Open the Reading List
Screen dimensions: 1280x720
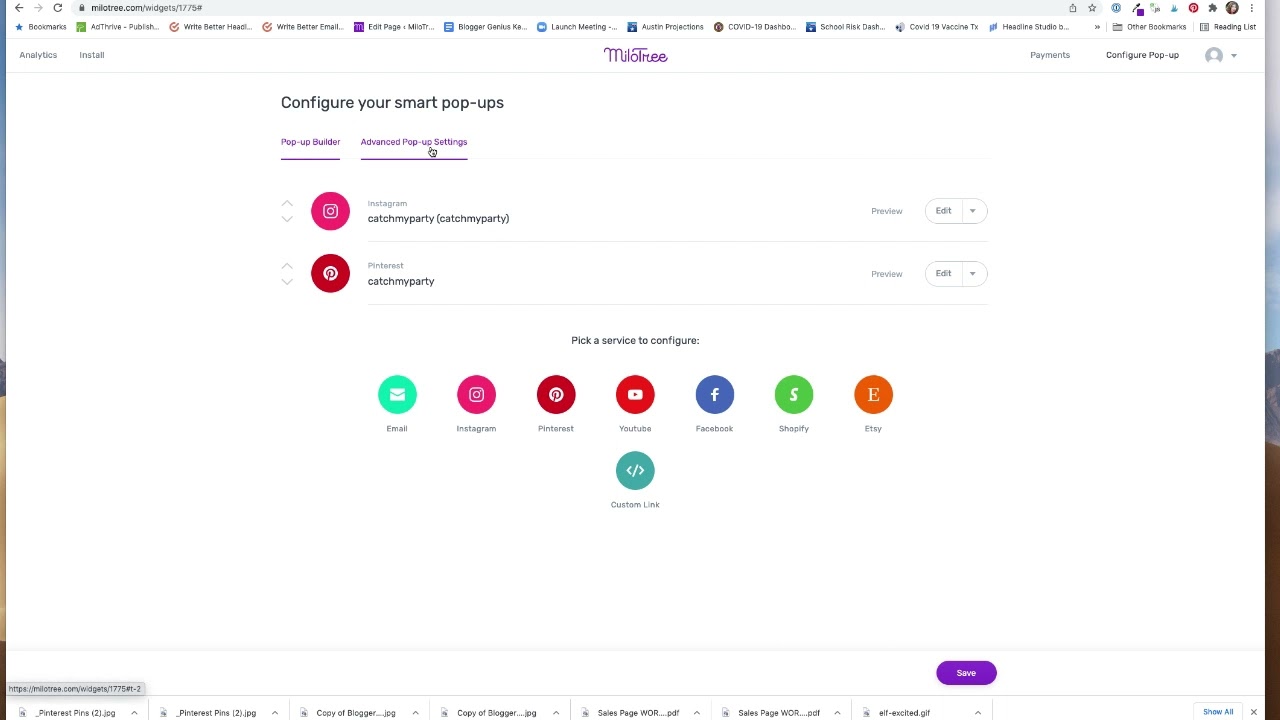click(1228, 27)
